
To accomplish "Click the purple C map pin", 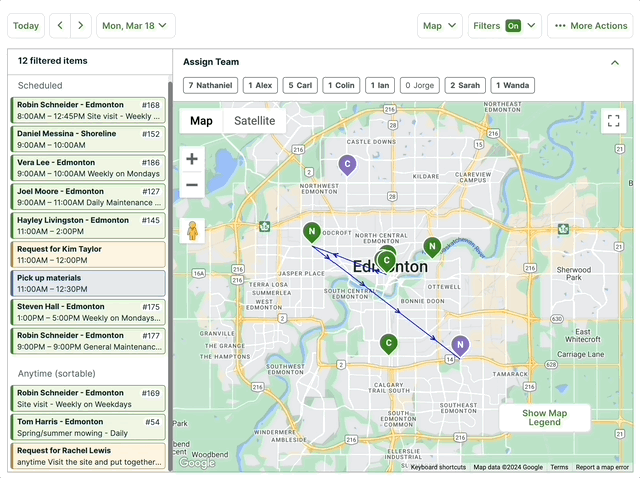I will [x=347, y=164].
